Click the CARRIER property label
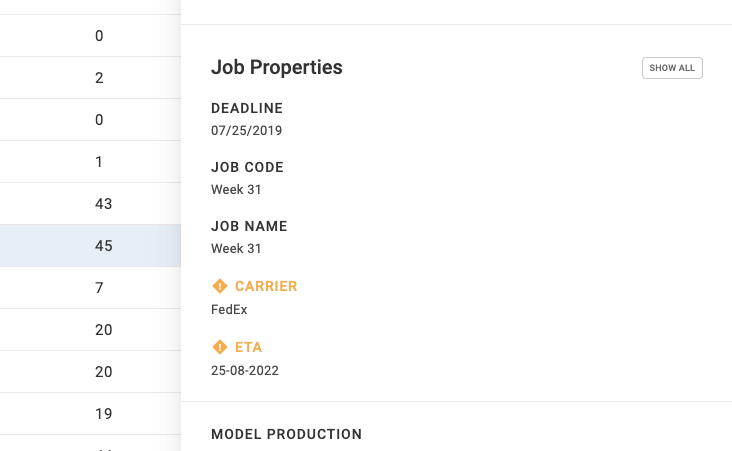The height and width of the screenshot is (451, 732). [266, 286]
